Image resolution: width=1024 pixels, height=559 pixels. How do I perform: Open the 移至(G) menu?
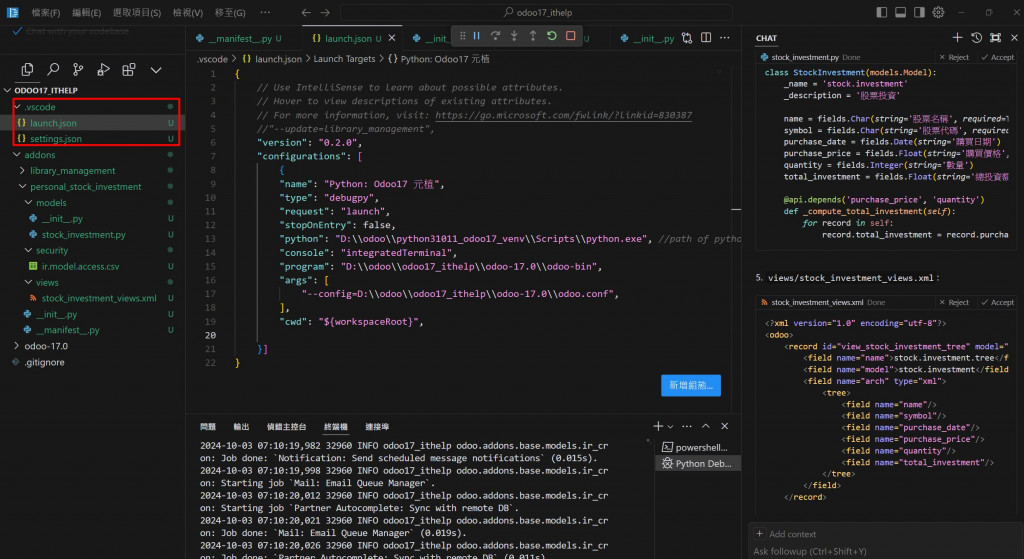tap(230, 12)
